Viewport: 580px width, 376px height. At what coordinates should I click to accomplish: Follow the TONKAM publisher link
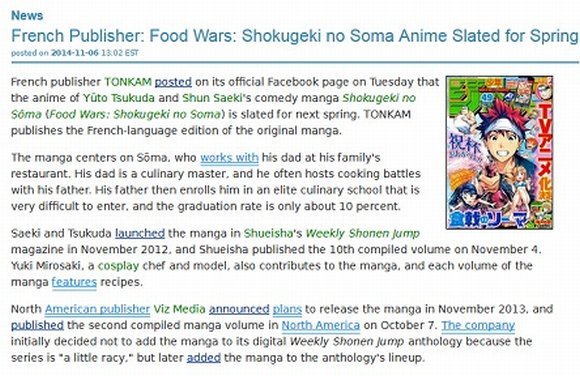pyautogui.click(x=128, y=82)
